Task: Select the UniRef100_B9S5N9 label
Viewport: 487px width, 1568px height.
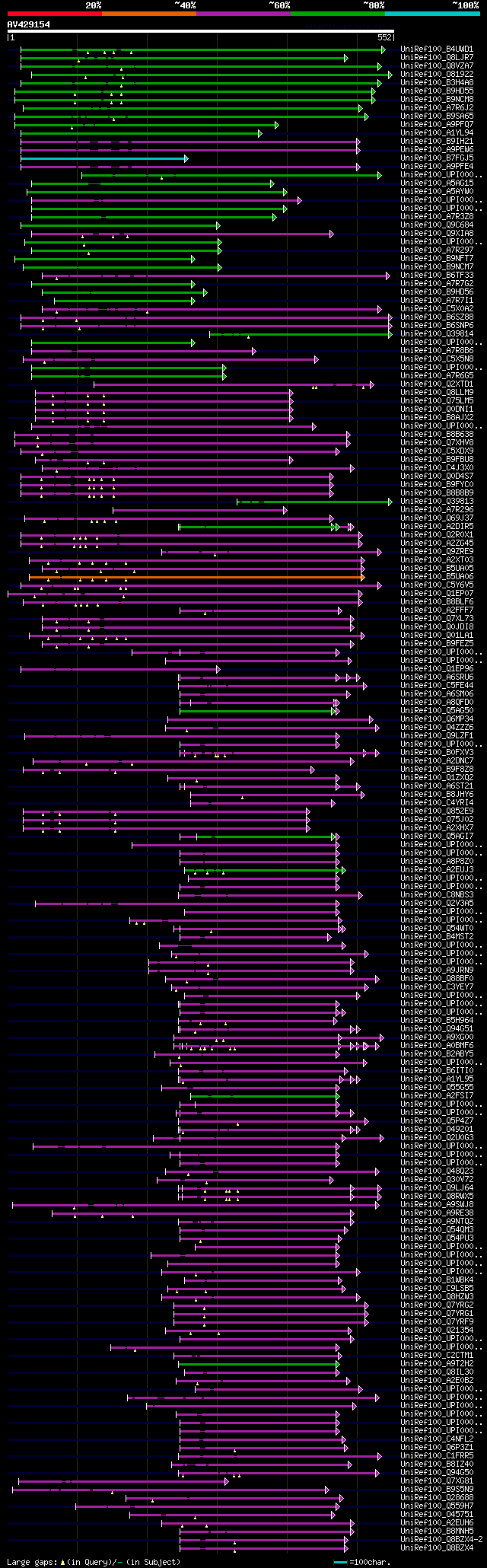Action: click(x=437, y=1490)
